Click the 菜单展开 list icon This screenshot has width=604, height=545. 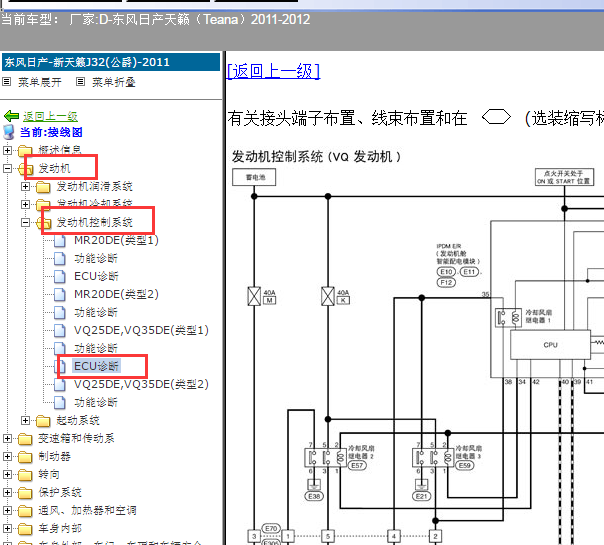point(7,82)
